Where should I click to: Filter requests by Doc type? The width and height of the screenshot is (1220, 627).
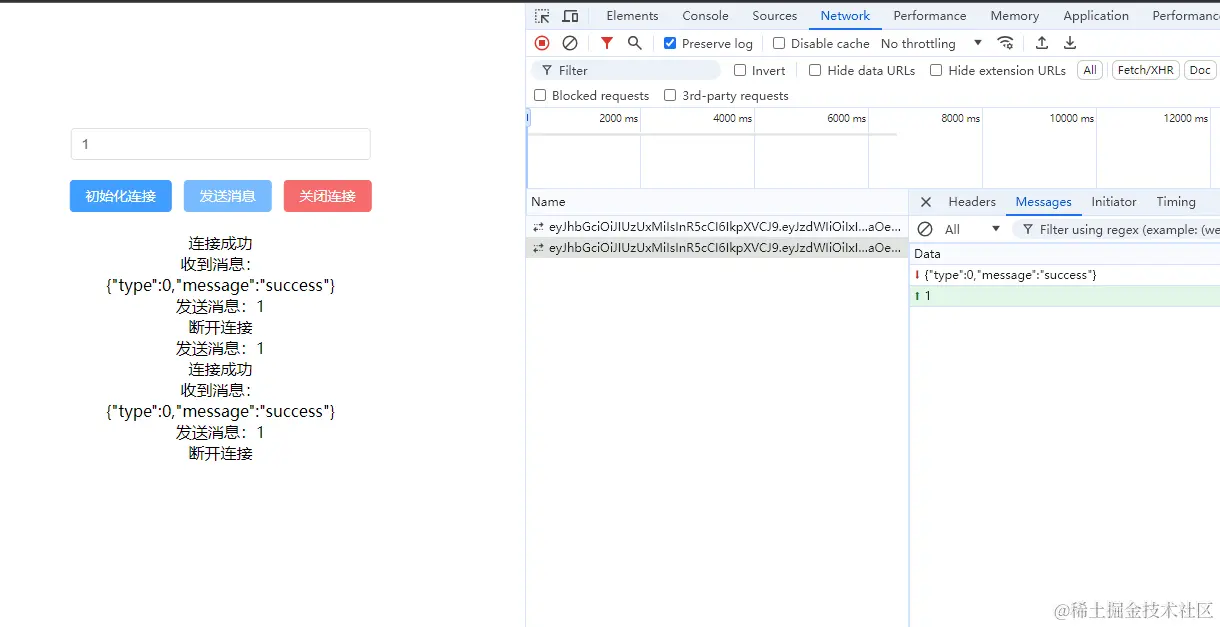click(1200, 70)
